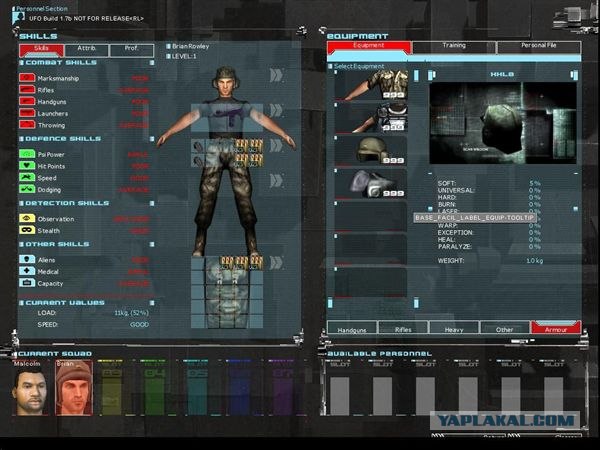Collapse the Combat Skills section
This screenshot has width=600, height=450.
click(x=152, y=62)
